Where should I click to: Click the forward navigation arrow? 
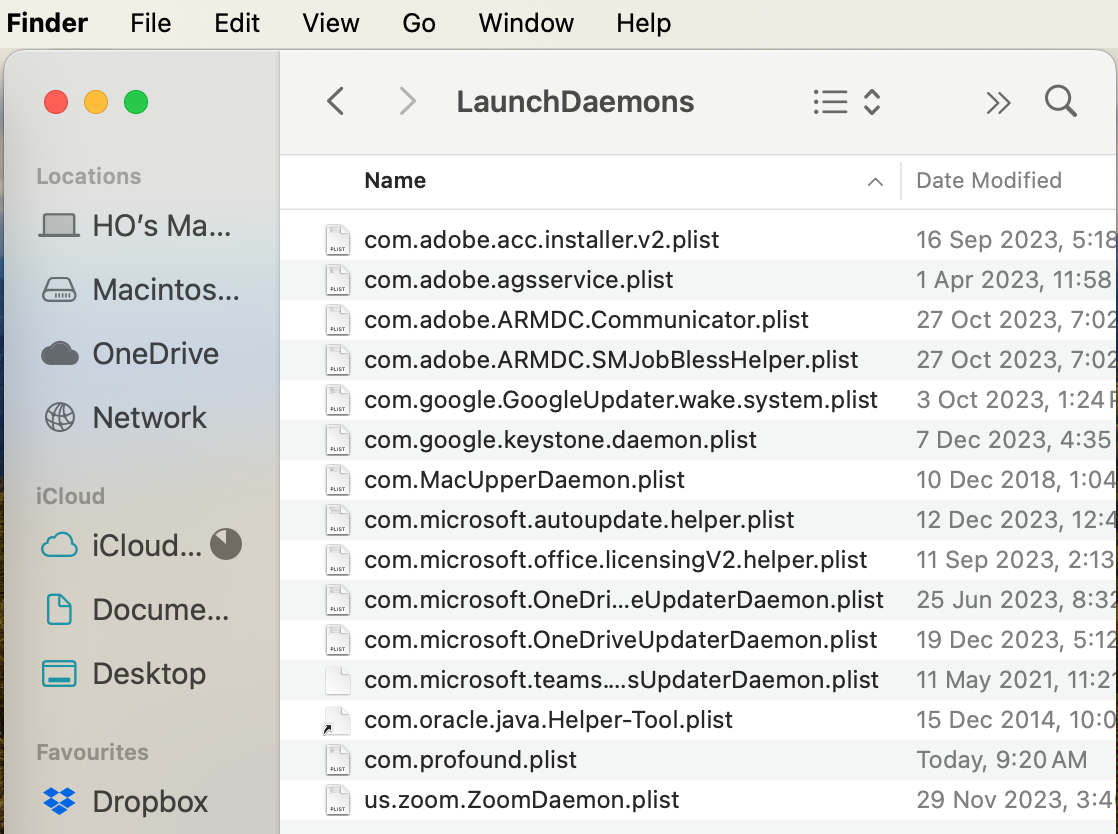pos(407,102)
